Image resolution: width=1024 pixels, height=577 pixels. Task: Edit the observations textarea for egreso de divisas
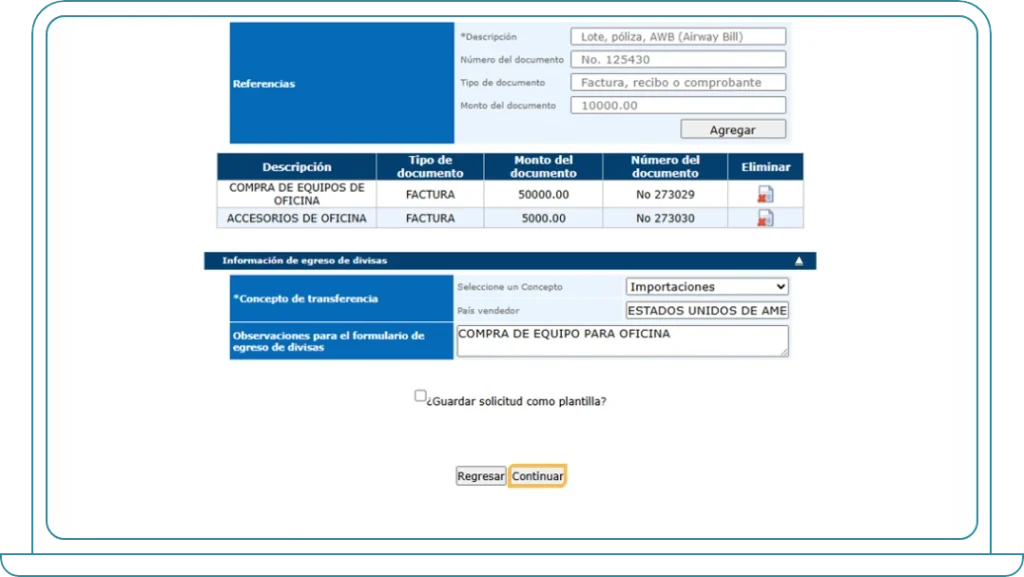tap(622, 340)
